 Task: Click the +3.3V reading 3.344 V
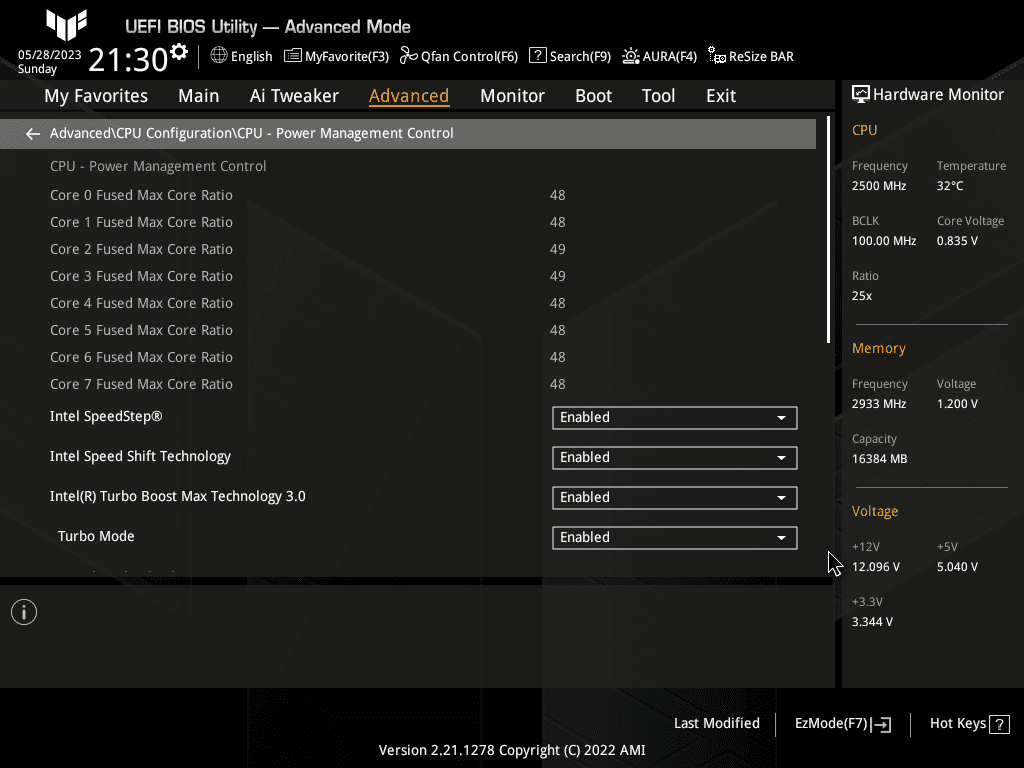tap(872, 622)
